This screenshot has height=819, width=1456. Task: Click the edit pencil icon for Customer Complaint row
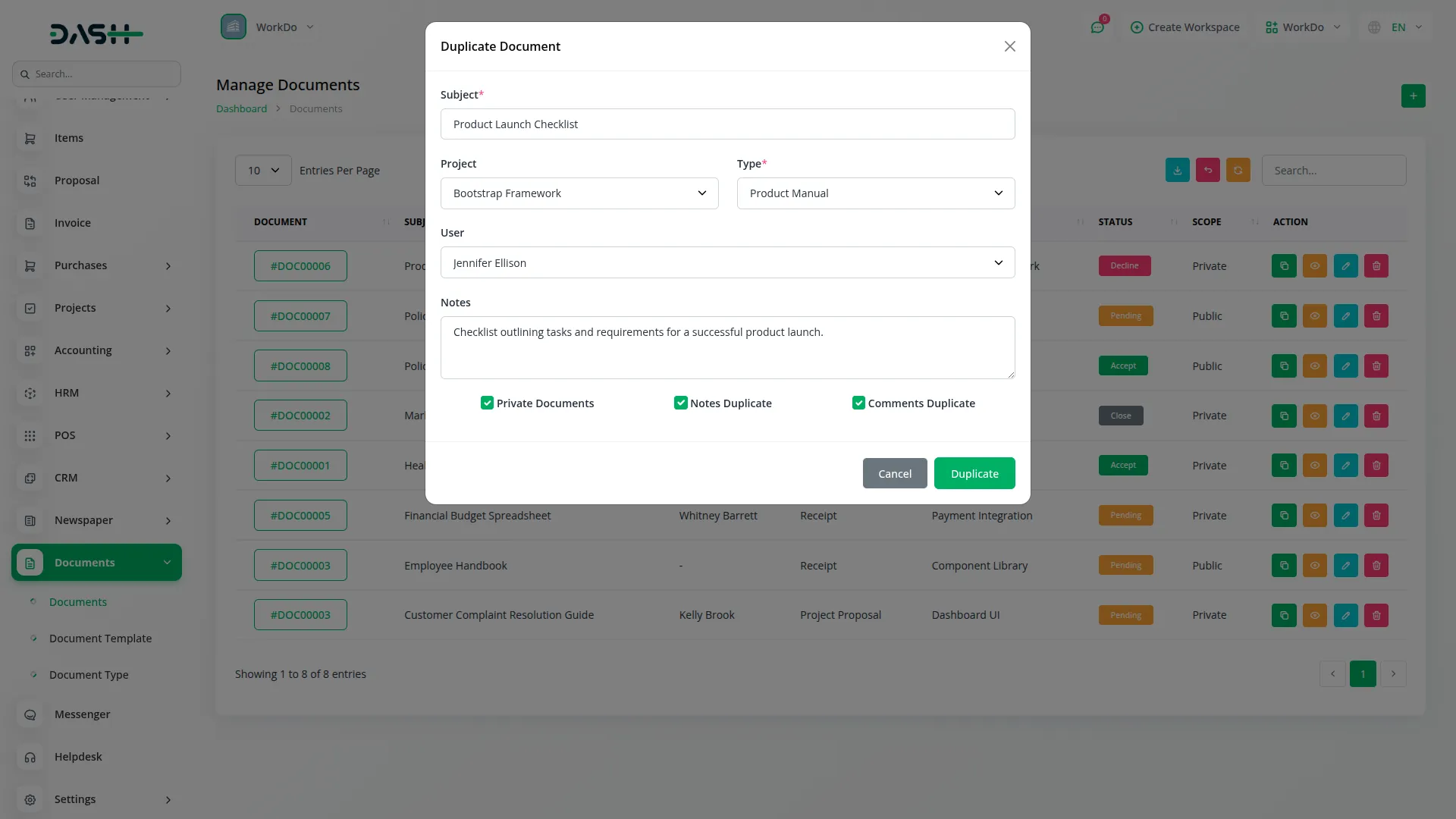click(1345, 615)
